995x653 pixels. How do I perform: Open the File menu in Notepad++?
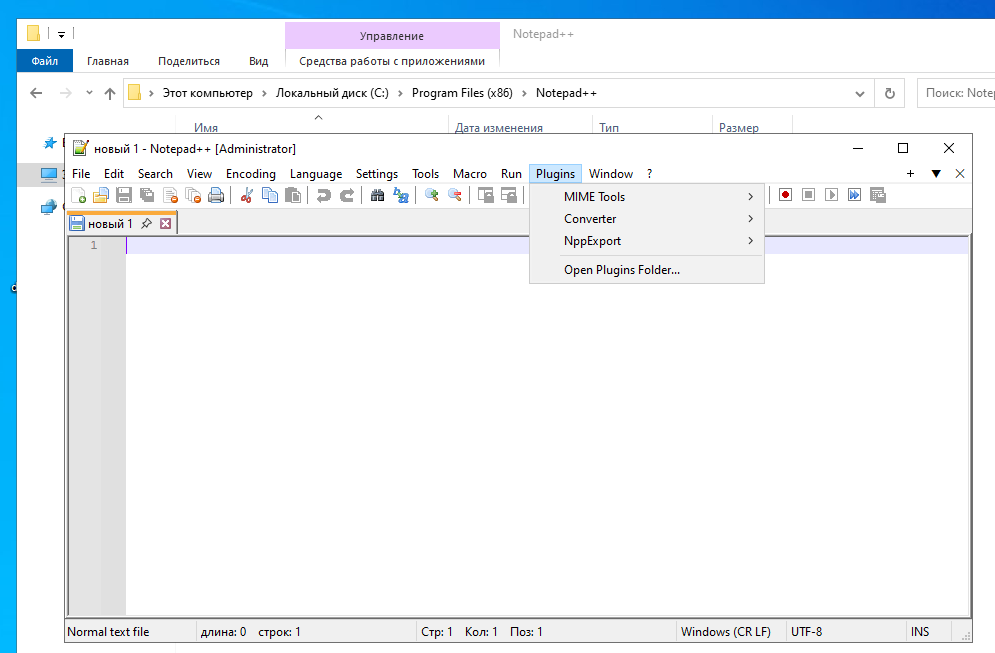tap(81, 174)
